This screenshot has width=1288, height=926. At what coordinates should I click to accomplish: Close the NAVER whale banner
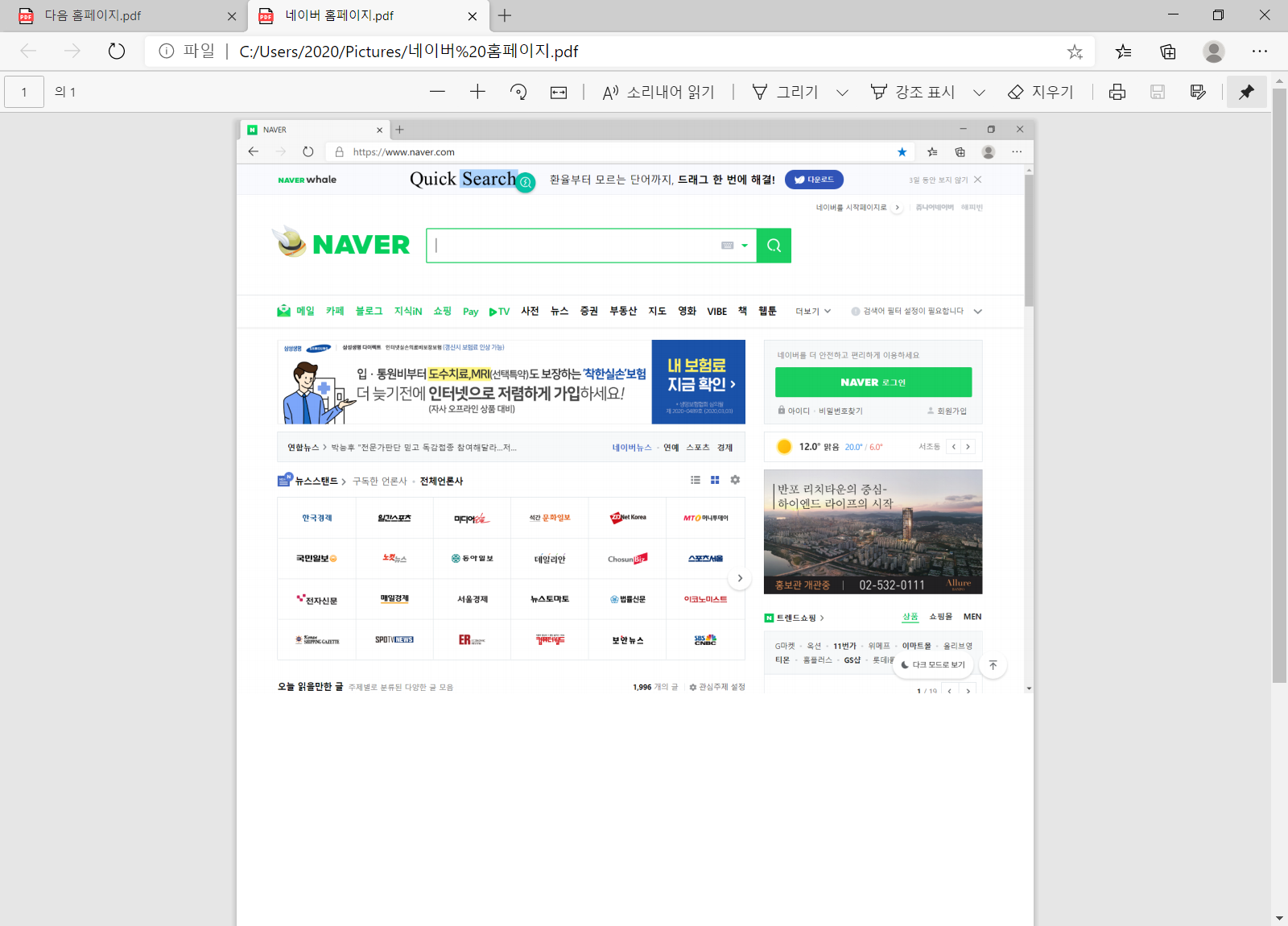[978, 180]
